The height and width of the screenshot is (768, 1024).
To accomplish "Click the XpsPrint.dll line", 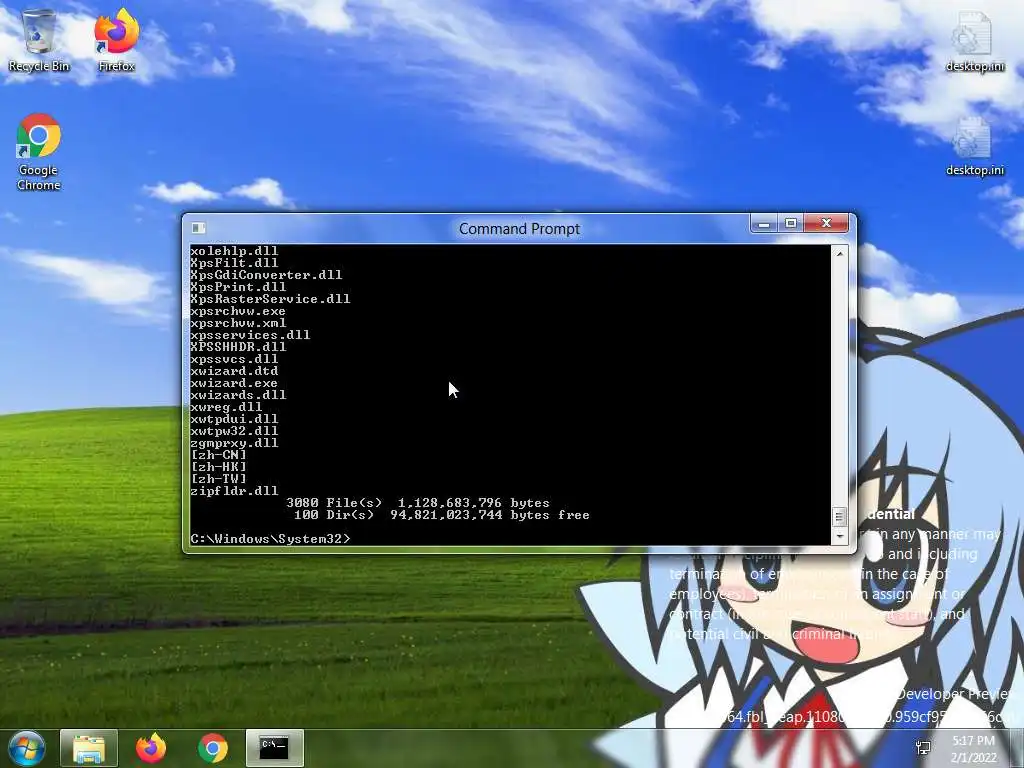I will [238, 287].
